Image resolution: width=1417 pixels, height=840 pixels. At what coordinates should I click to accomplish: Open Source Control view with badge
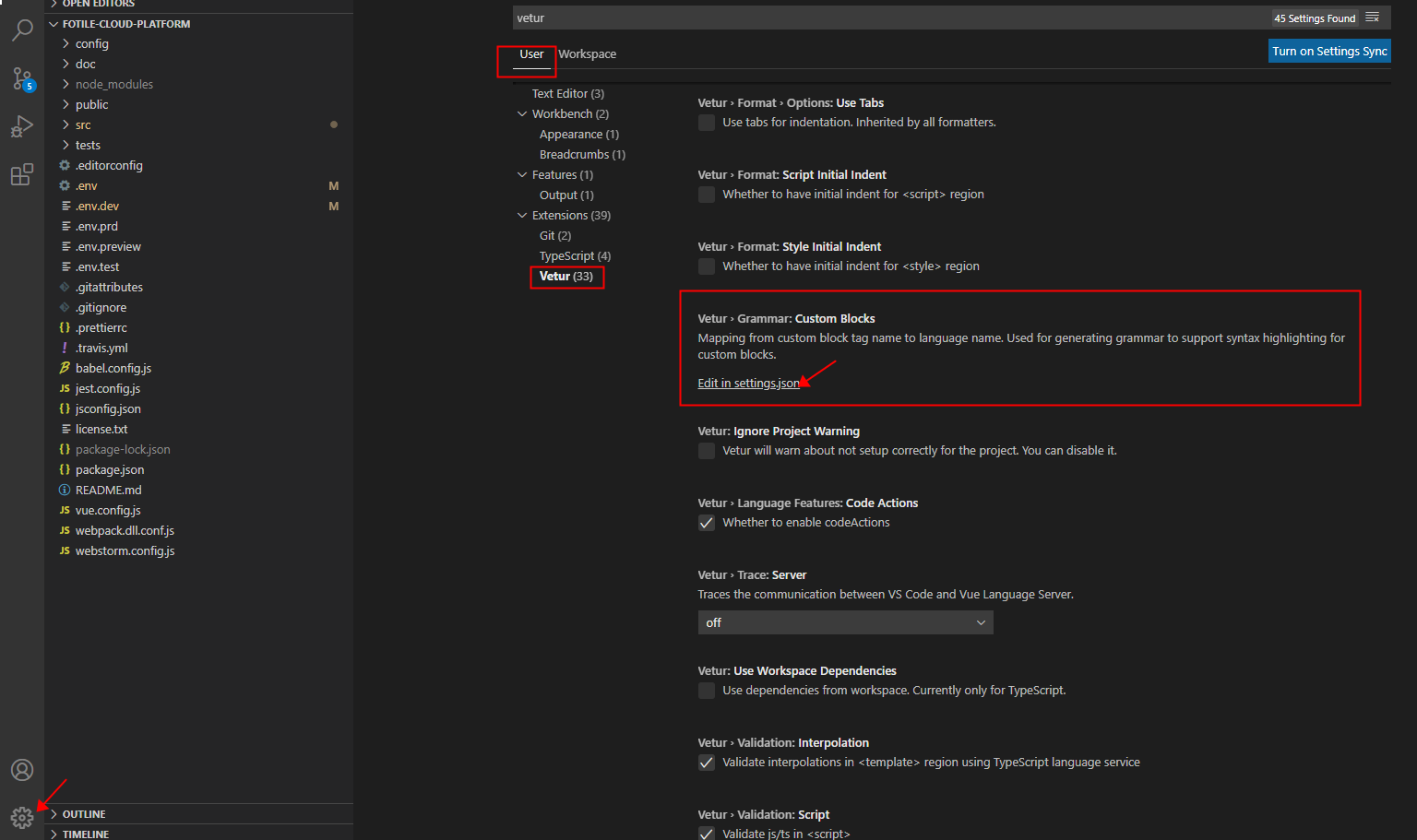tap(22, 78)
